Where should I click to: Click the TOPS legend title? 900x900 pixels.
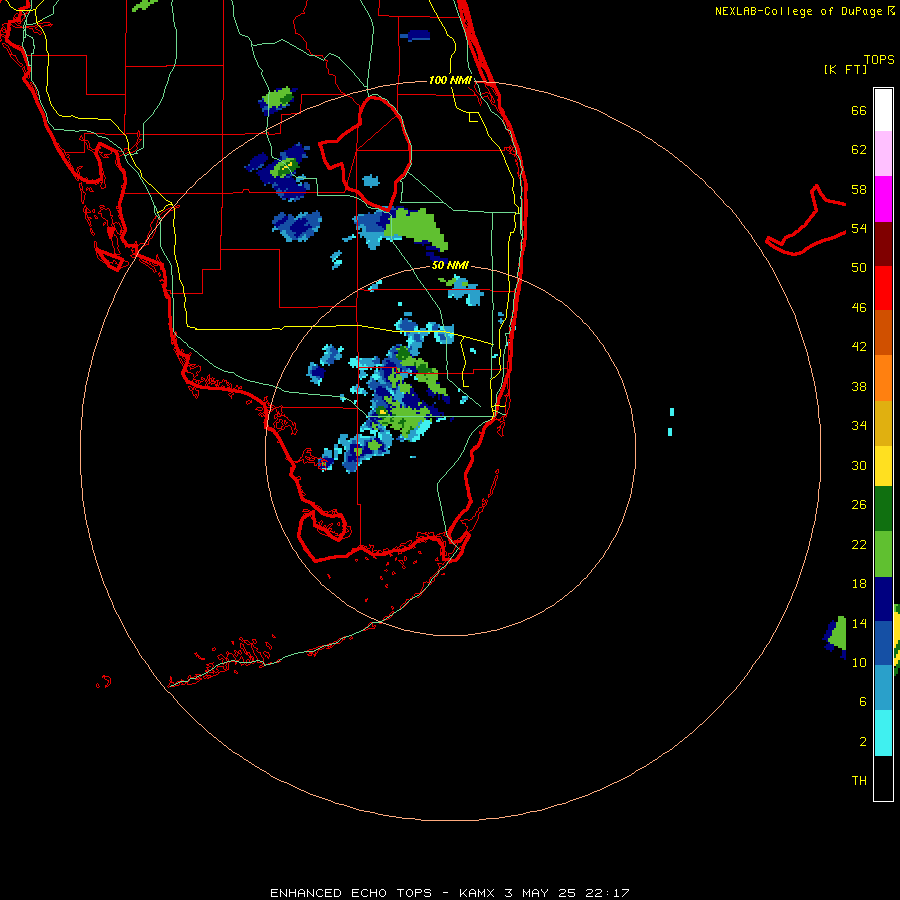879,60
